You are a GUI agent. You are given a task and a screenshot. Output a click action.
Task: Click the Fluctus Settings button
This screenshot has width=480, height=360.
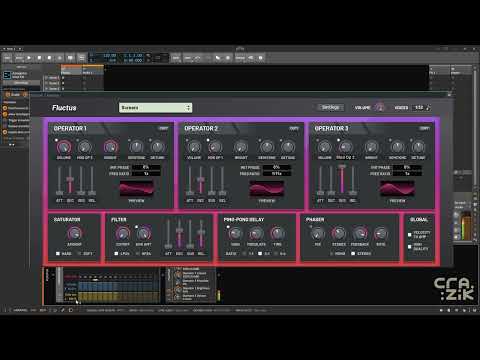pos(330,107)
